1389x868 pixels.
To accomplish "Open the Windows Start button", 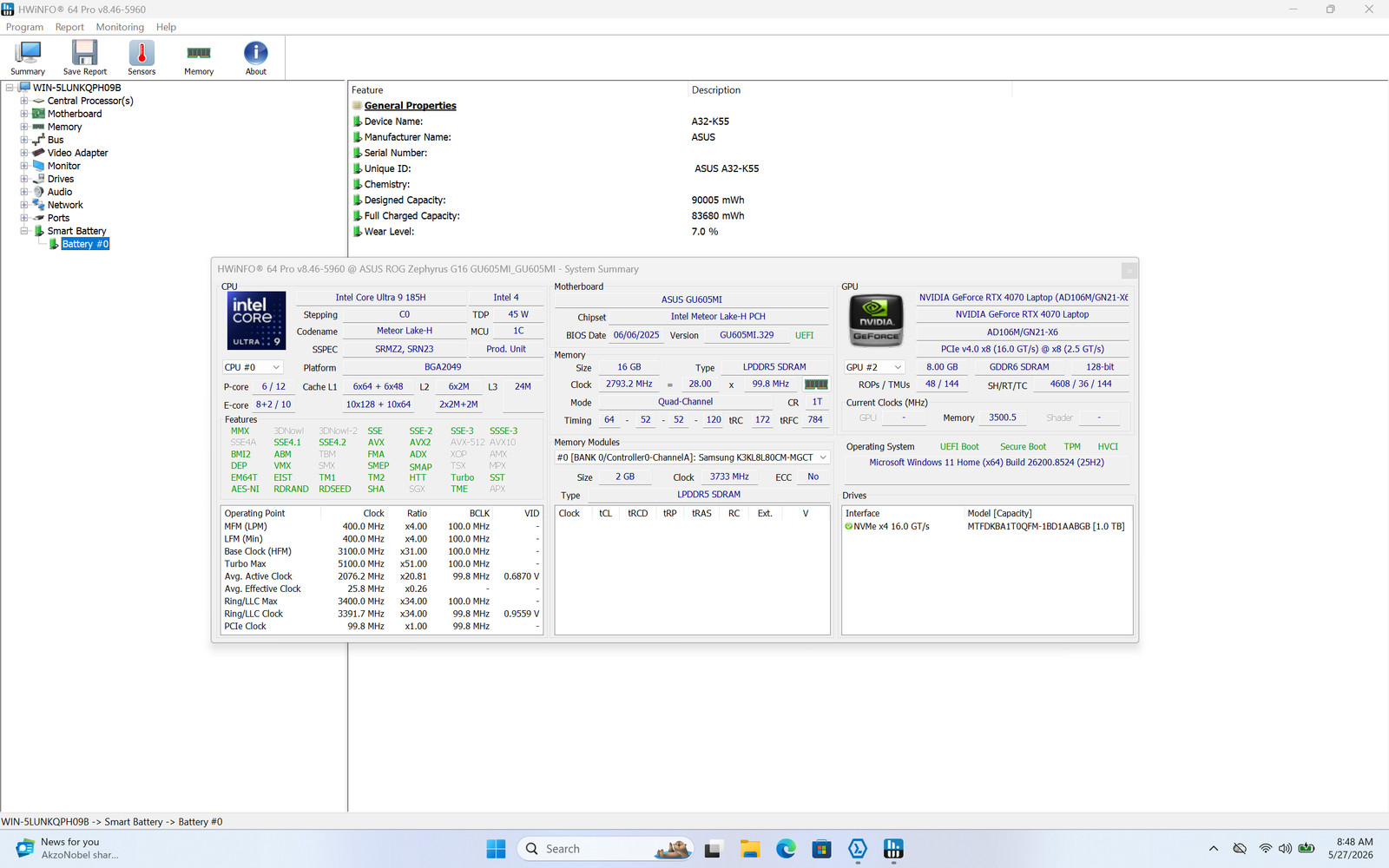I will (x=496, y=849).
